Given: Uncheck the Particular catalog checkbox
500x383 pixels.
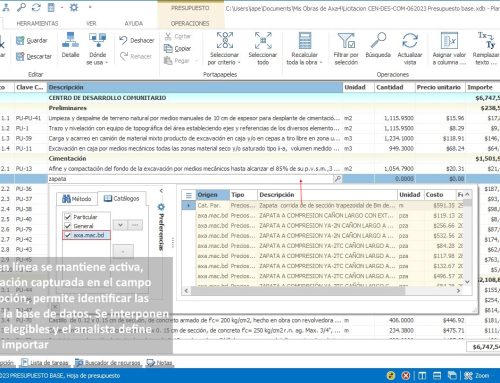Looking at the screenshot, I should point(68,217).
